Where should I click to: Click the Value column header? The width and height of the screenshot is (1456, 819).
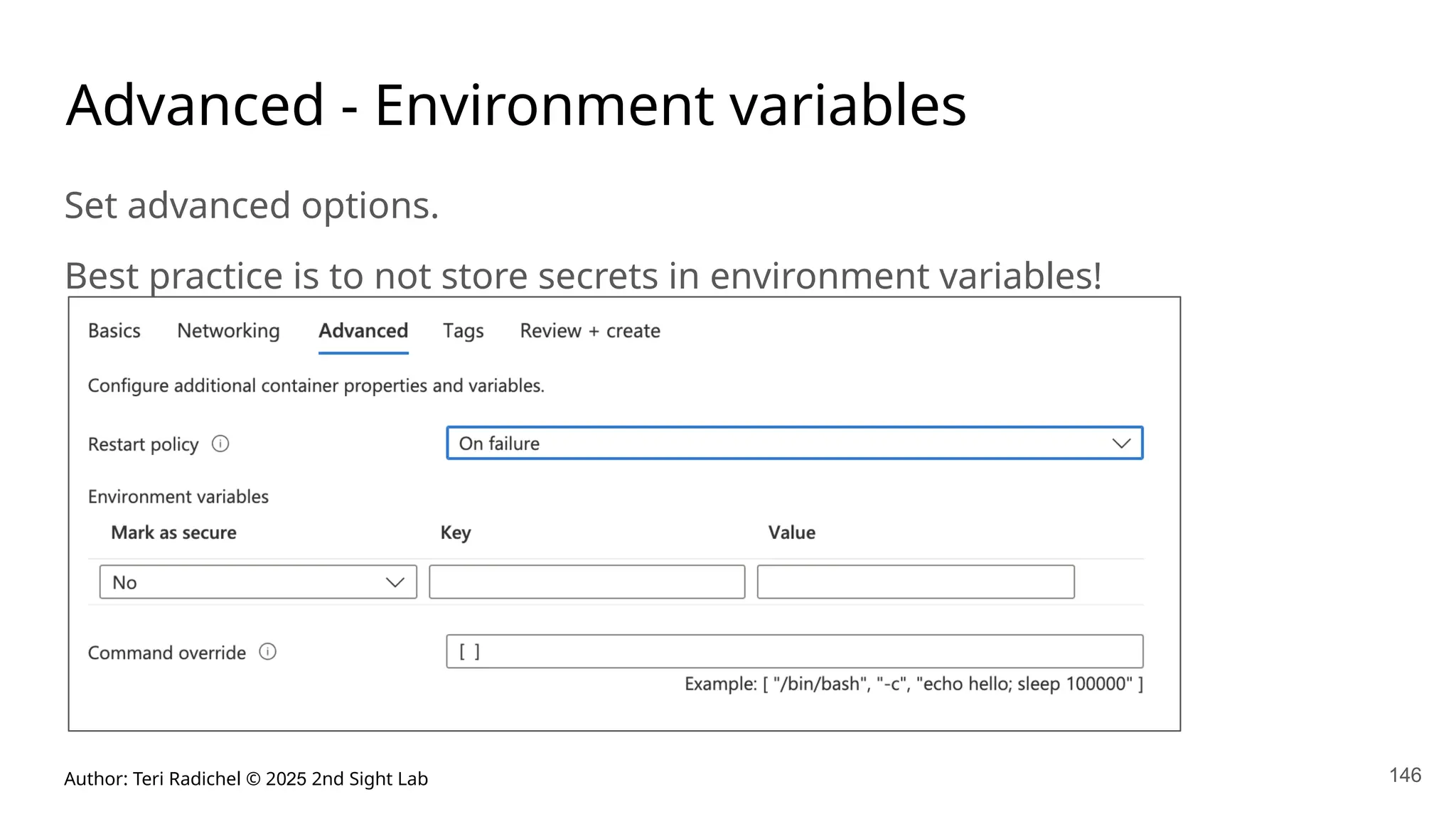(791, 532)
